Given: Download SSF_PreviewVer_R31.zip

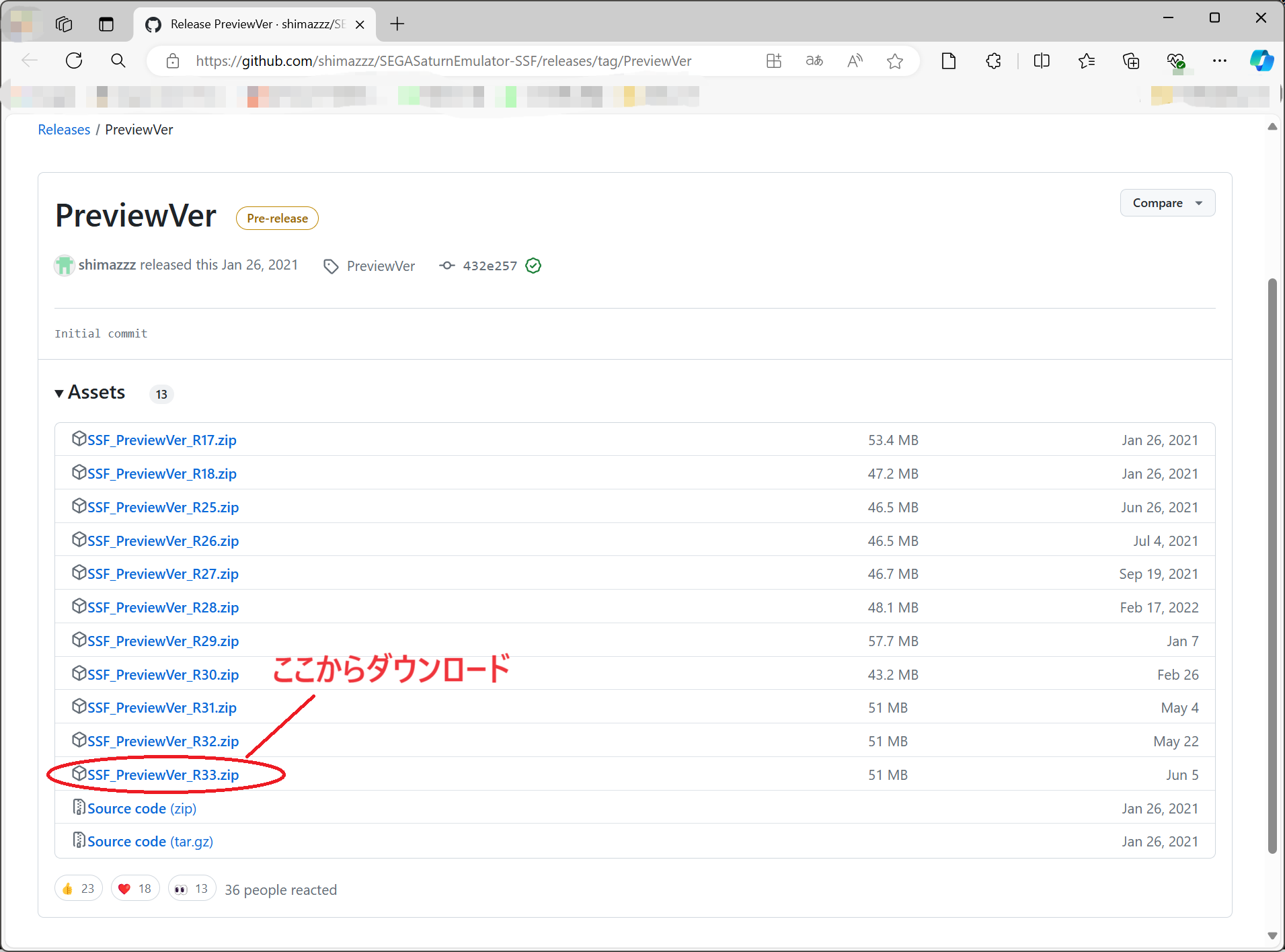Looking at the screenshot, I should 161,708.
